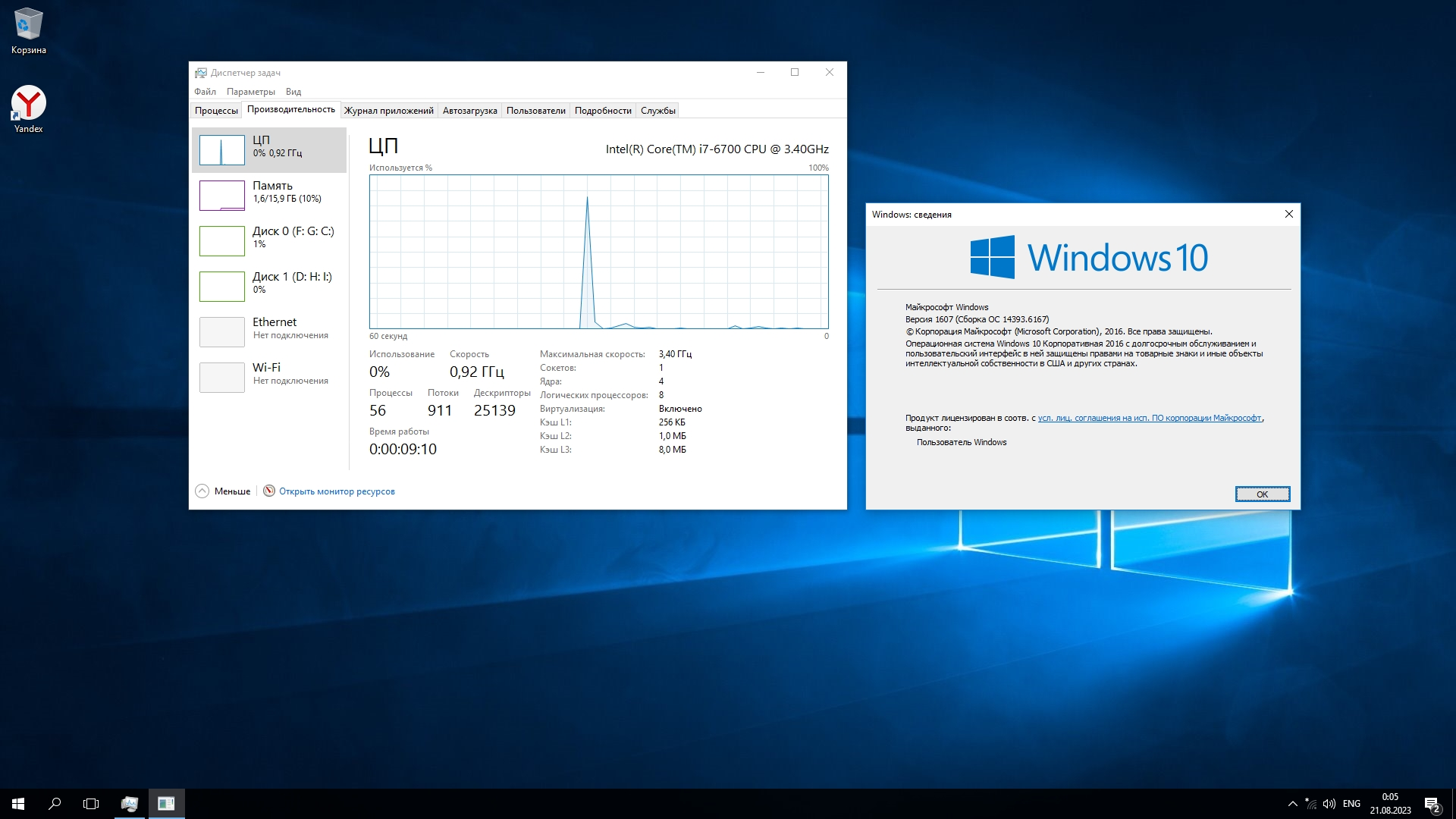1456x819 pixels.
Task: Open the Action Center notifications icon
Action: (1432, 804)
